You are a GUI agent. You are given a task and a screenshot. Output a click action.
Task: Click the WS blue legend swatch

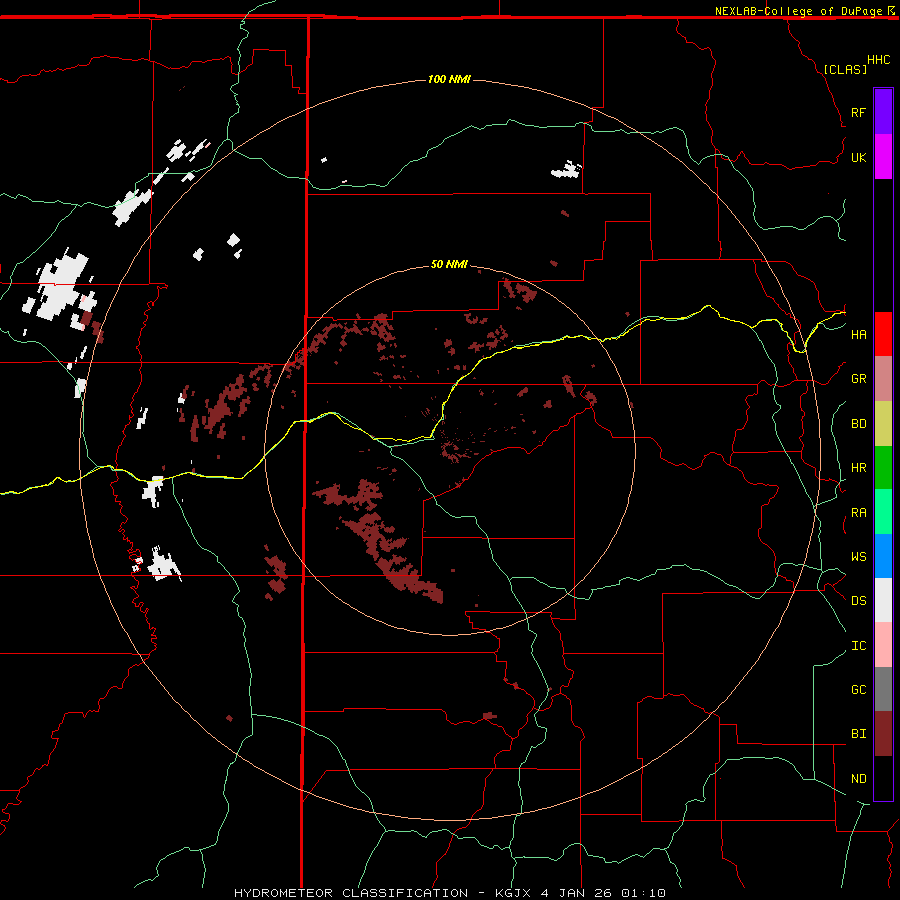(x=883, y=556)
